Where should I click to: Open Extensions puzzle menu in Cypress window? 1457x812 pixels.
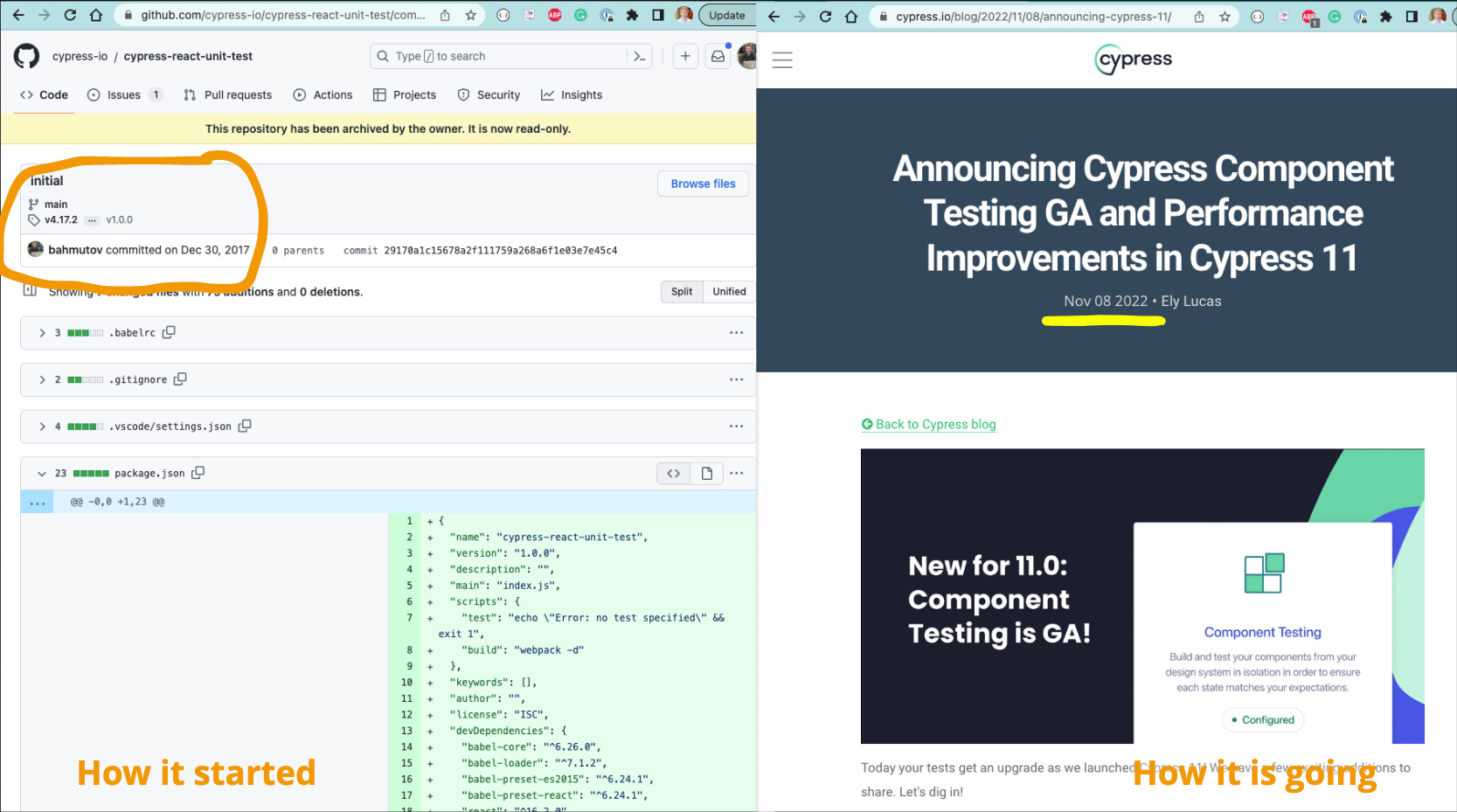(x=1385, y=17)
